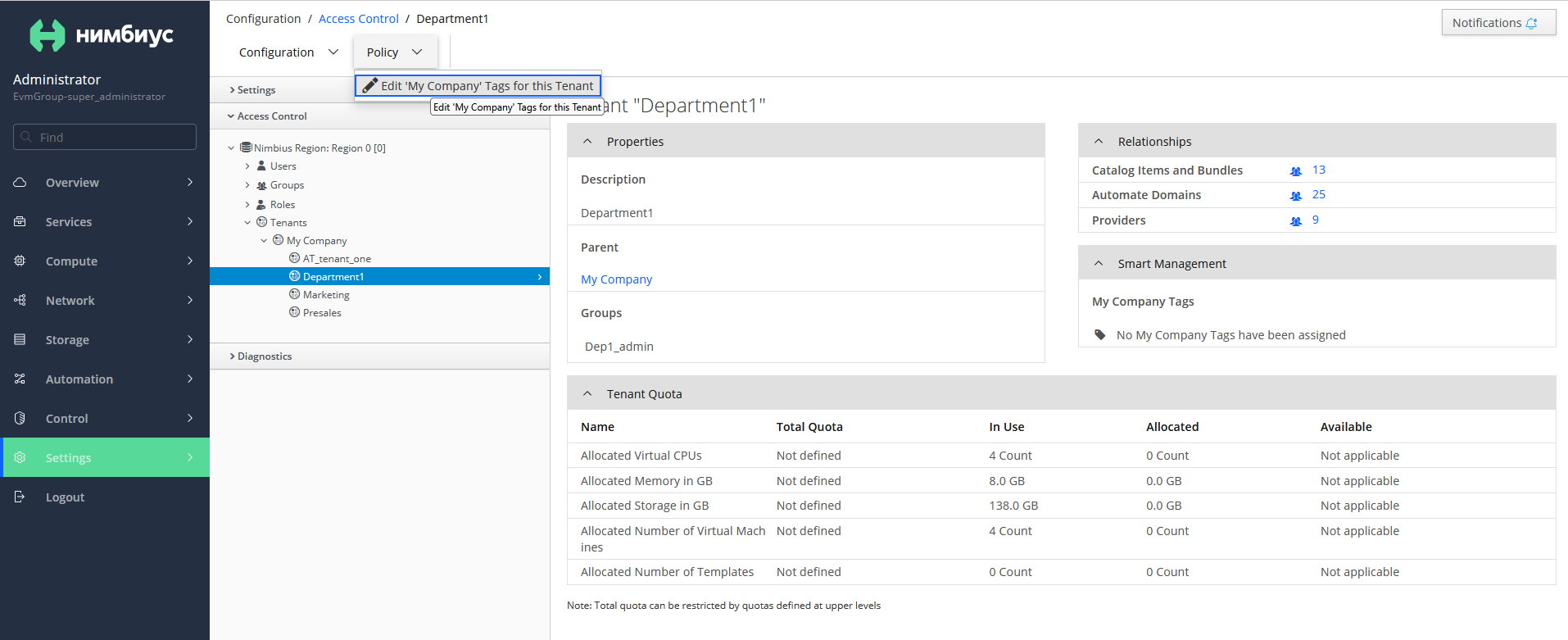This screenshot has width=1568, height=640.
Task: Open the Access Control breadcrumb link
Action: click(x=359, y=18)
